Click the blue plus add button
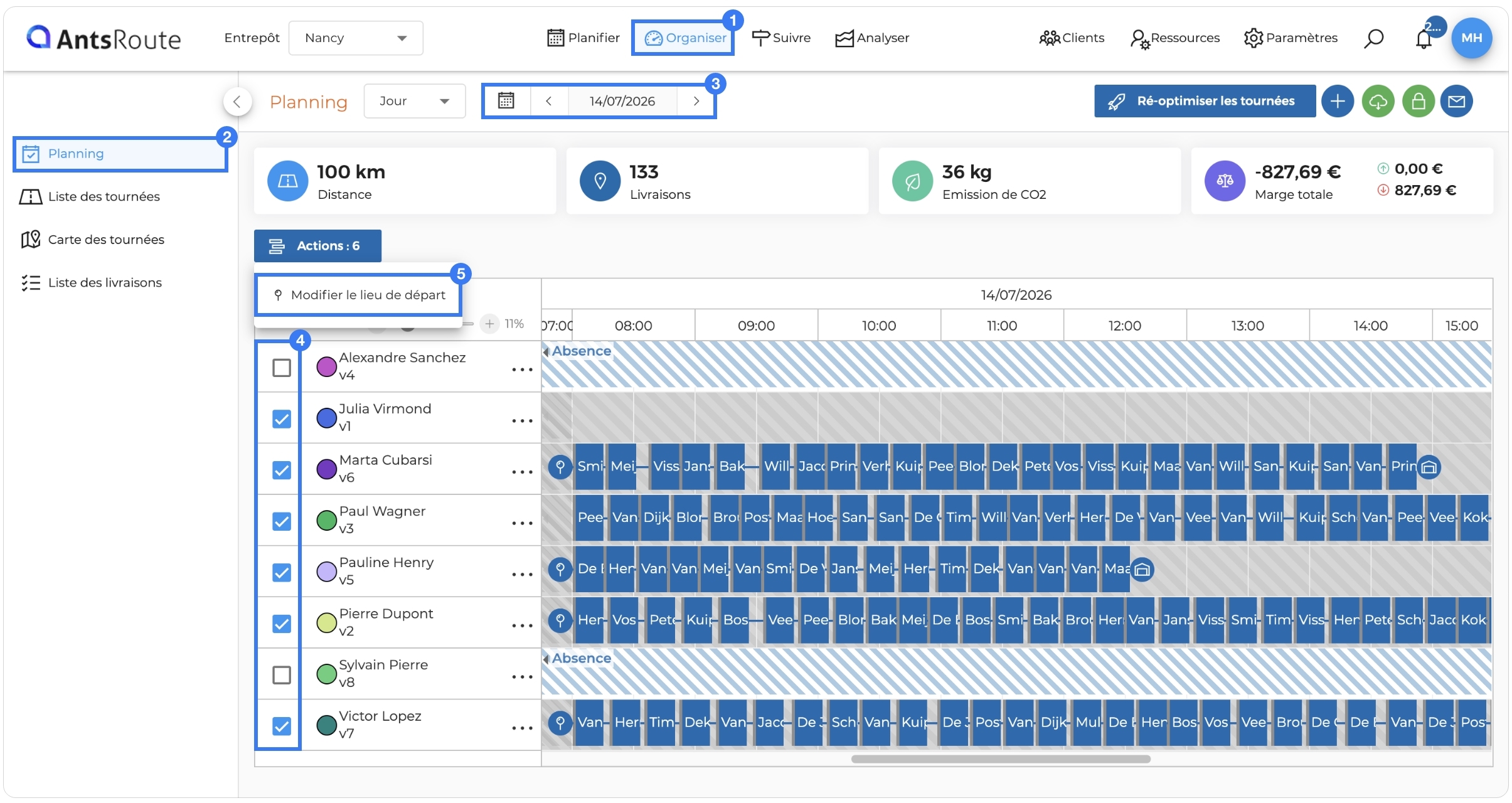 (x=1337, y=101)
